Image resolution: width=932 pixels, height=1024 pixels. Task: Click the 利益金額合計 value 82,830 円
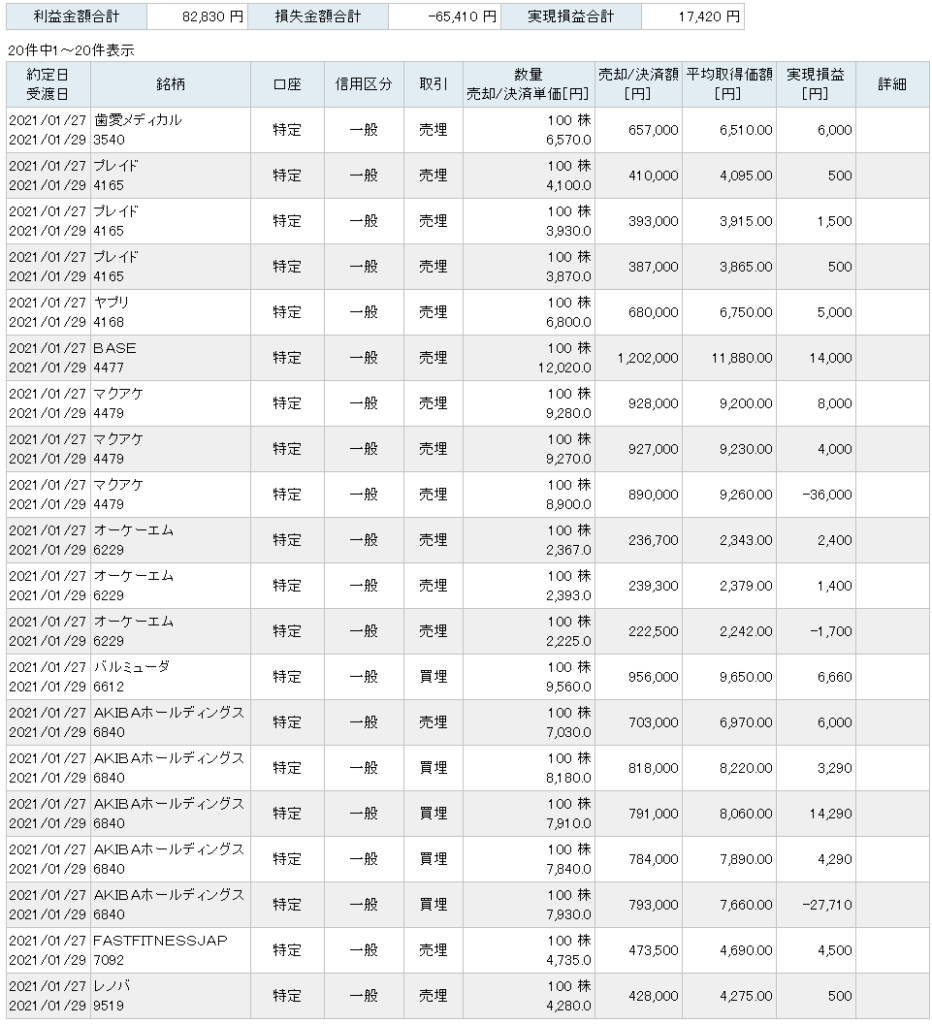[212, 16]
